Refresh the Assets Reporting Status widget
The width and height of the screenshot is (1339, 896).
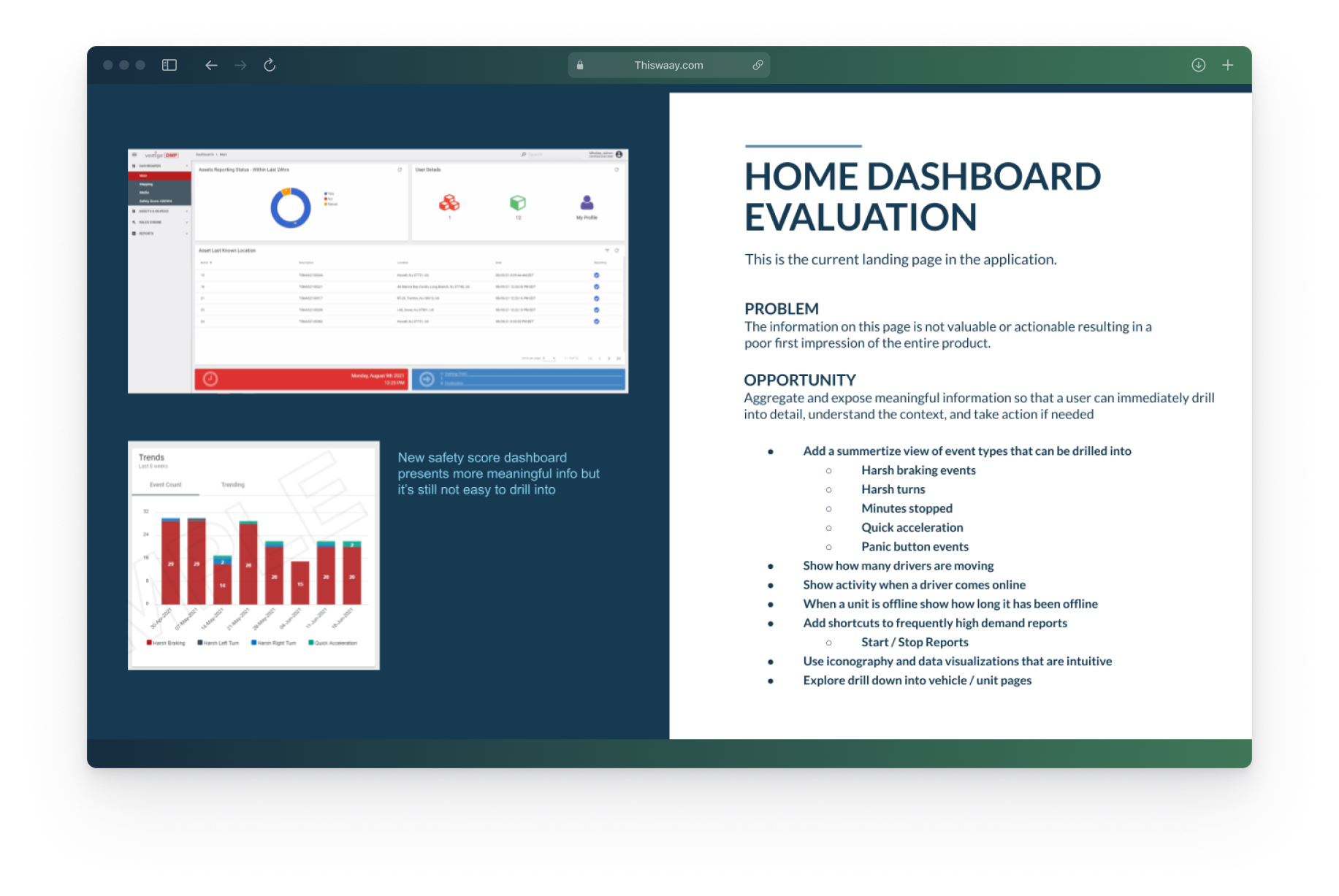[400, 169]
